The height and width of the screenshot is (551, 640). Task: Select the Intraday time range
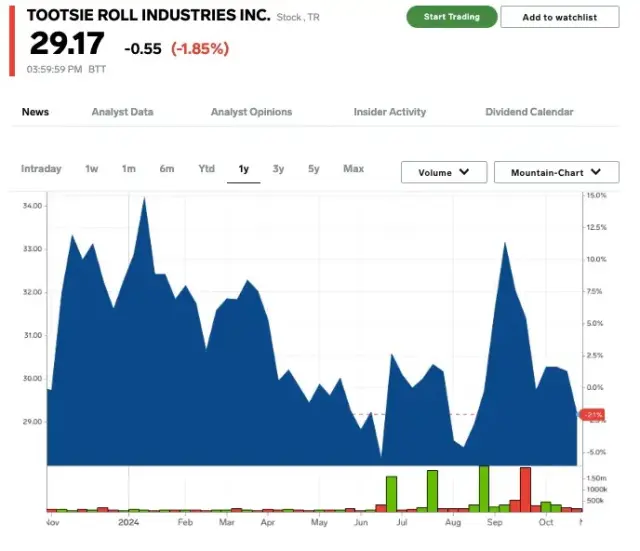pos(41,169)
